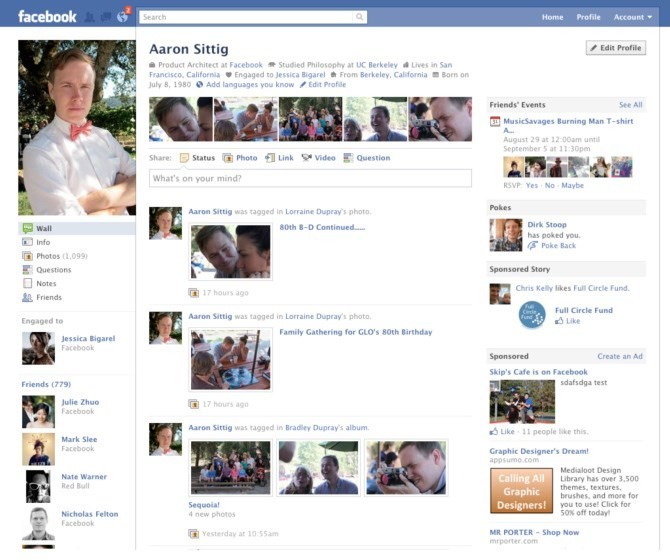Type in What's on your mind box
Screen dimensions: 670x560
tap(310, 178)
